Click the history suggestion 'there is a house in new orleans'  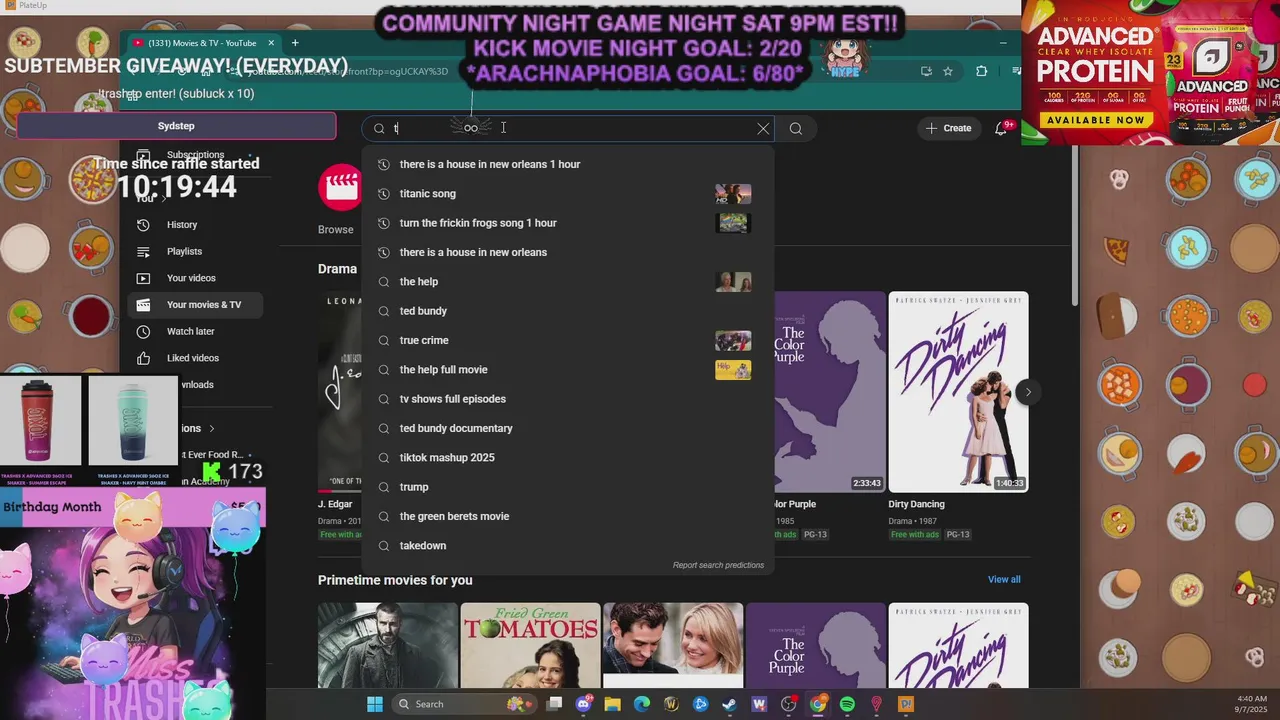point(568,252)
